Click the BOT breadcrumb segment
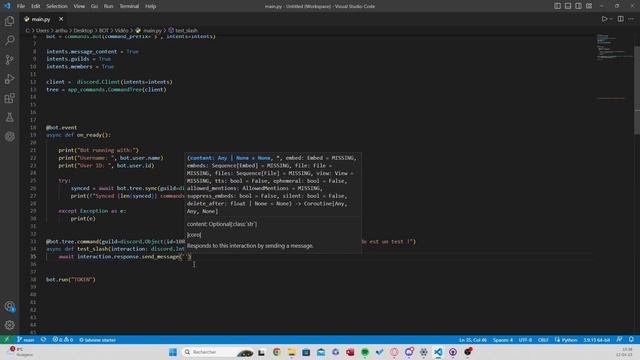The width and height of the screenshot is (640, 360). (104, 31)
